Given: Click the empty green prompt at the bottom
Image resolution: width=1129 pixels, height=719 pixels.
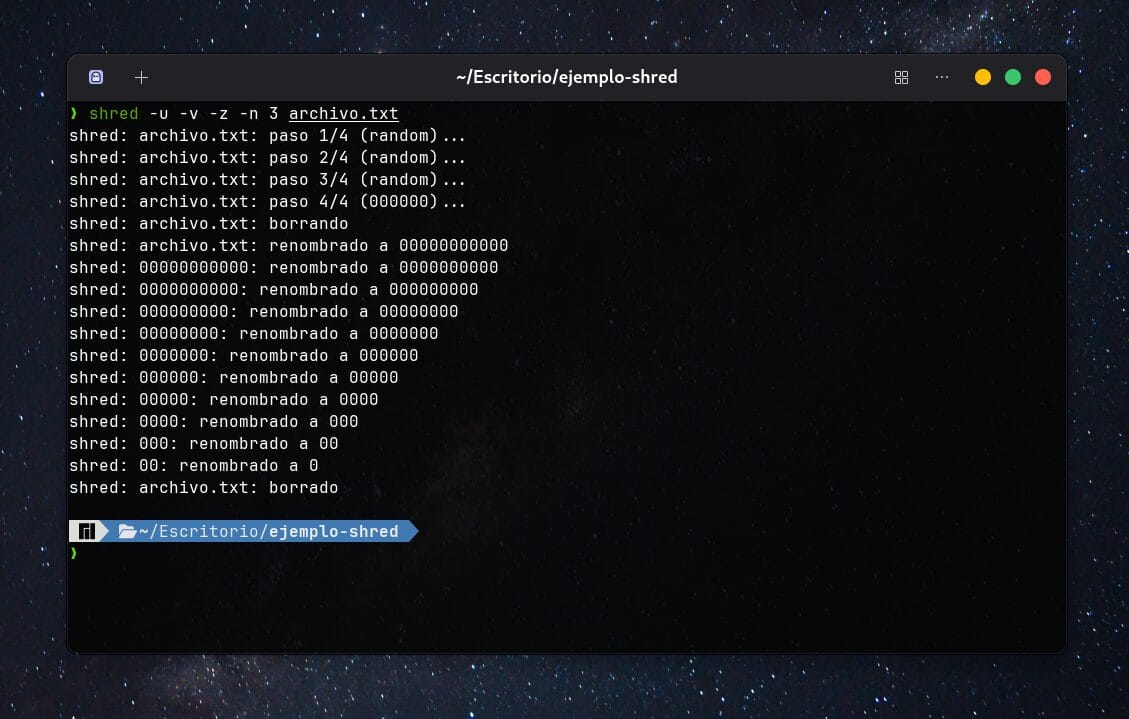Looking at the screenshot, I should [73, 553].
